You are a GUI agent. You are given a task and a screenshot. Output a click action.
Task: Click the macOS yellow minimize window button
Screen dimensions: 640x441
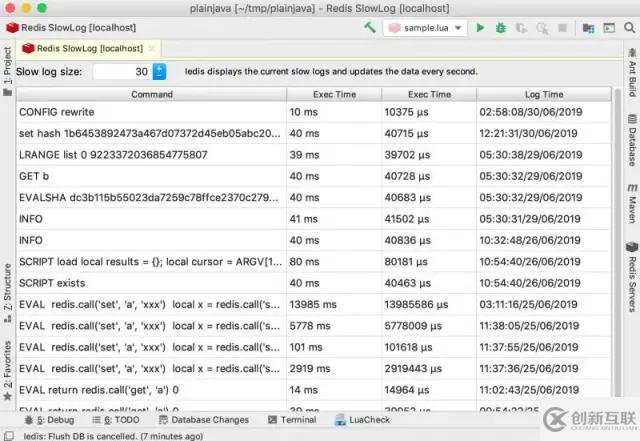(26, 8)
